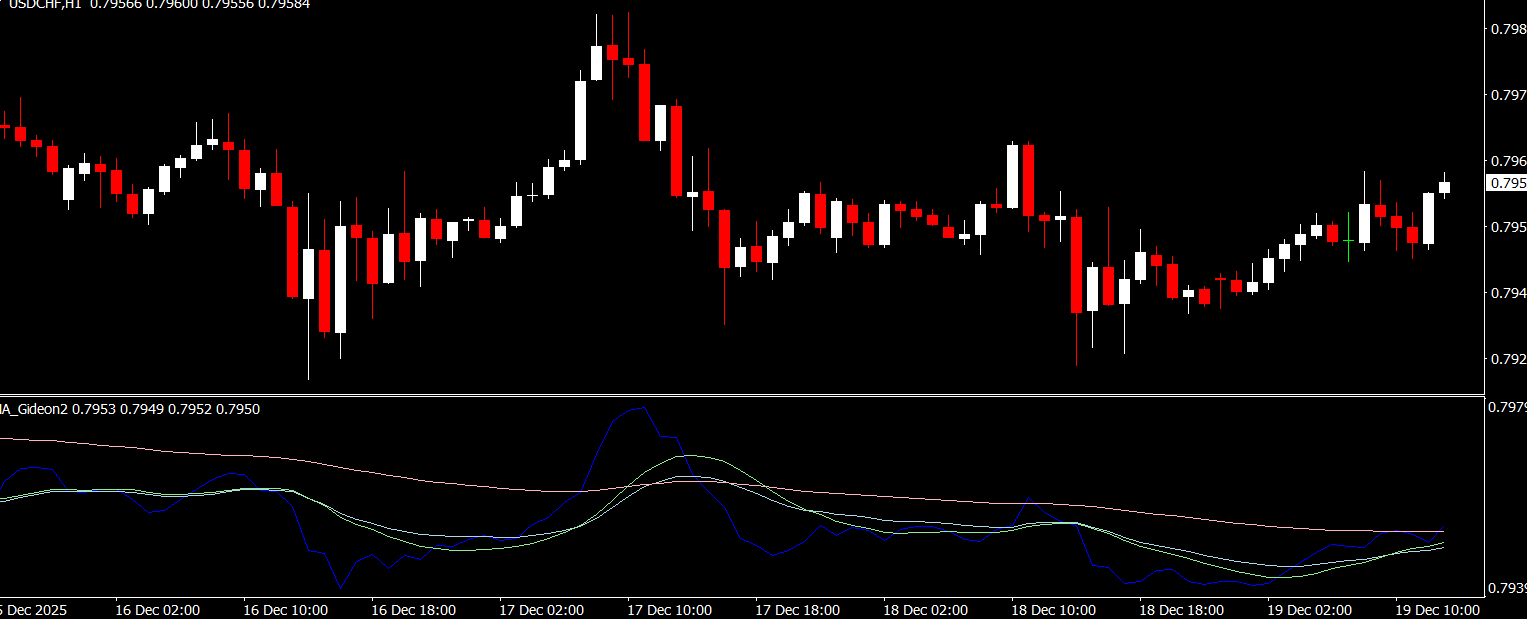Image resolution: width=1527 pixels, height=619 pixels.
Task: Click the 16 Dec 18:00 time label
Action: pyautogui.click(x=413, y=609)
